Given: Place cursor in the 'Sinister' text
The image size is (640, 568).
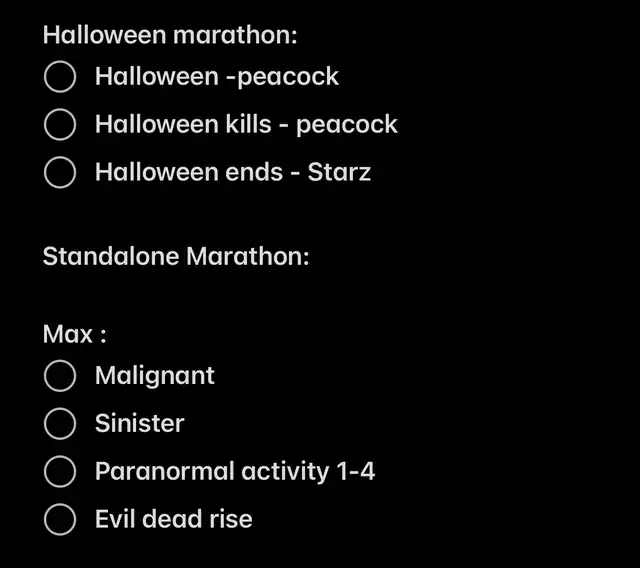Looking at the screenshot, I should click(x=140, y=423).
